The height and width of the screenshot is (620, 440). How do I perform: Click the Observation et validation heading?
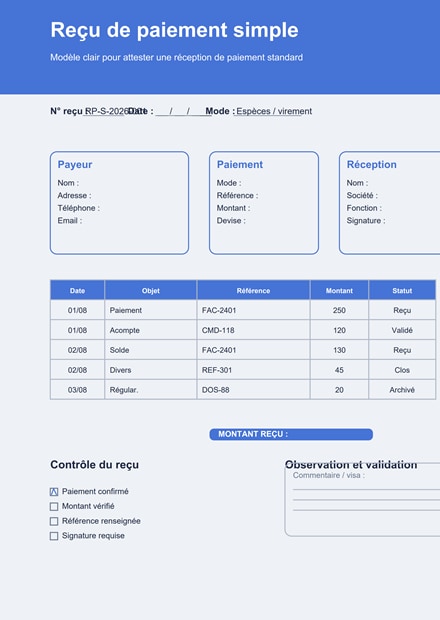(351, 465)
